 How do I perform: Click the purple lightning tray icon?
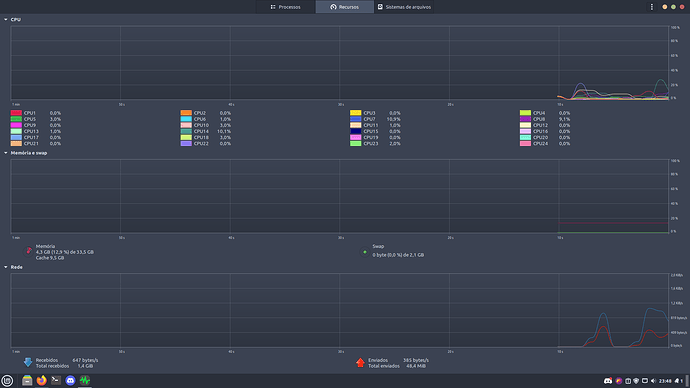[619, 381]
